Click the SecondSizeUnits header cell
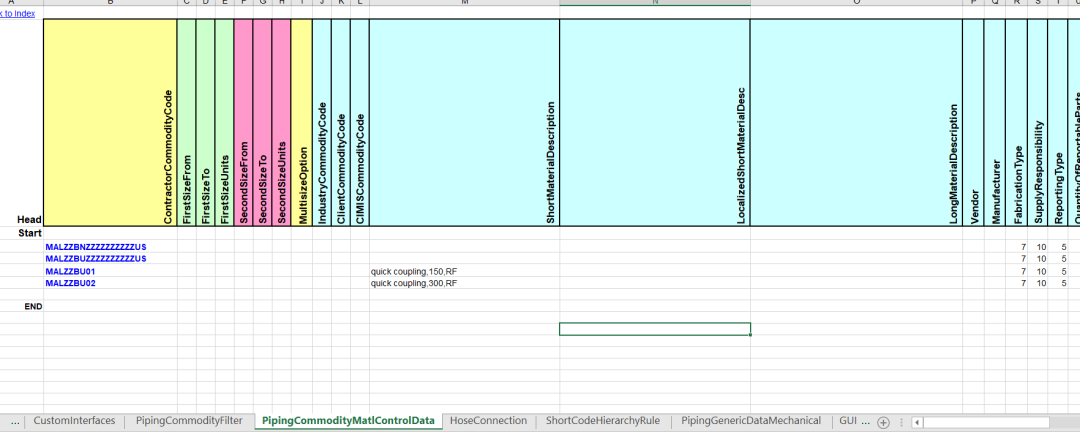The image size is (1080, 432). pyautogui.click(x=281, y=122)
